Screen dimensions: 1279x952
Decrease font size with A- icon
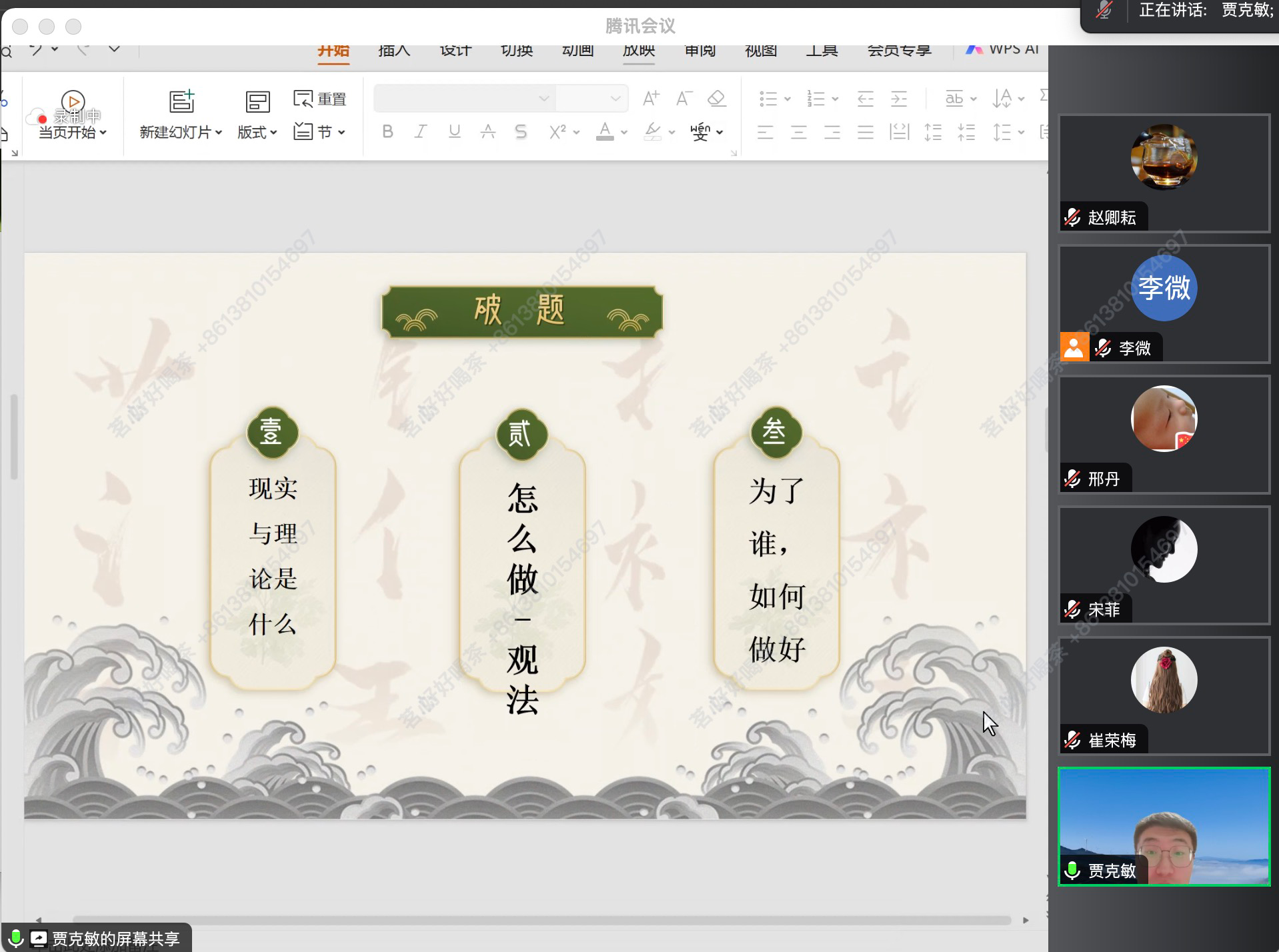[684, 99]
